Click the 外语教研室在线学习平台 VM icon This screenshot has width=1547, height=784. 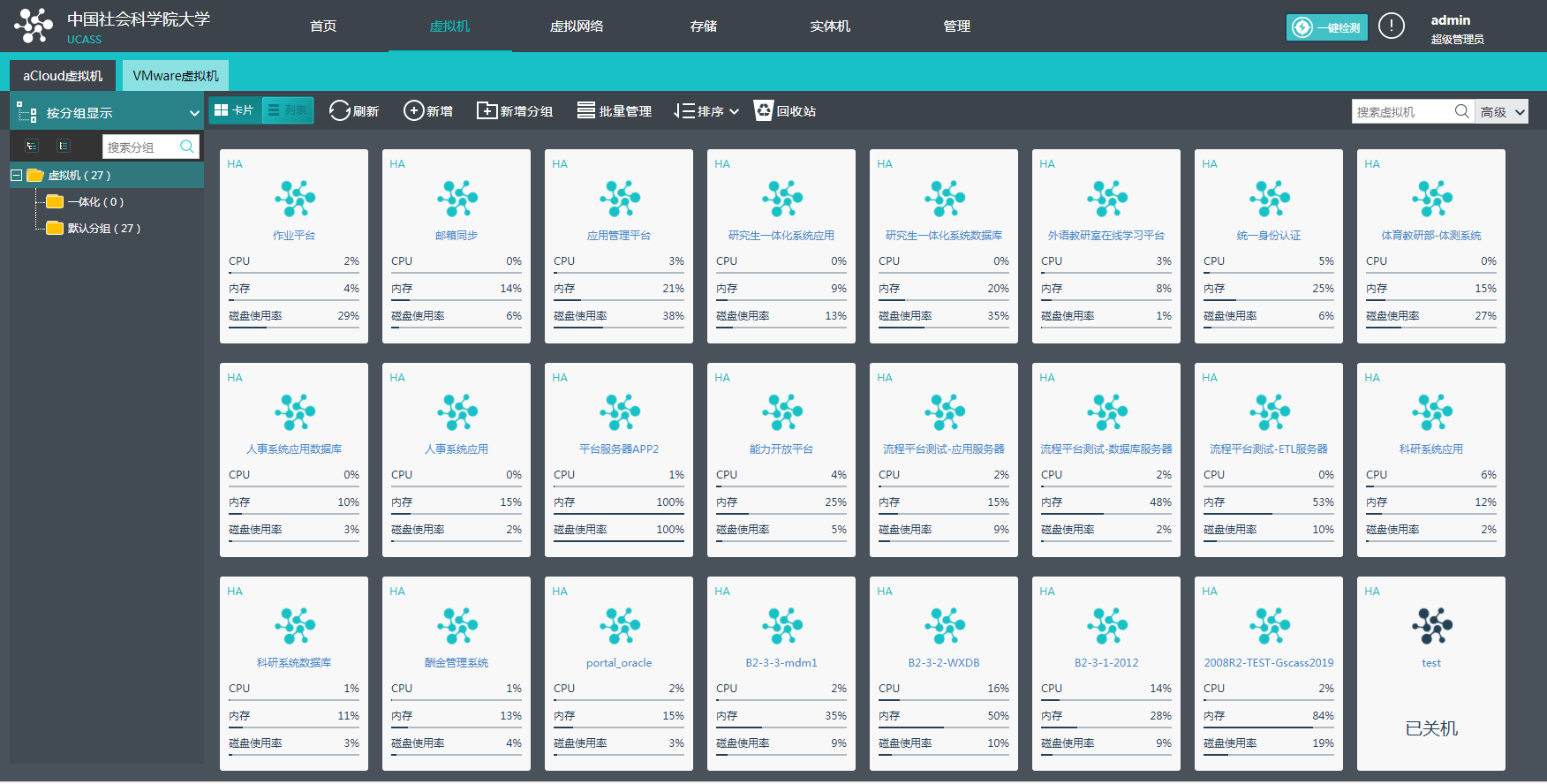pos(1106,199)
